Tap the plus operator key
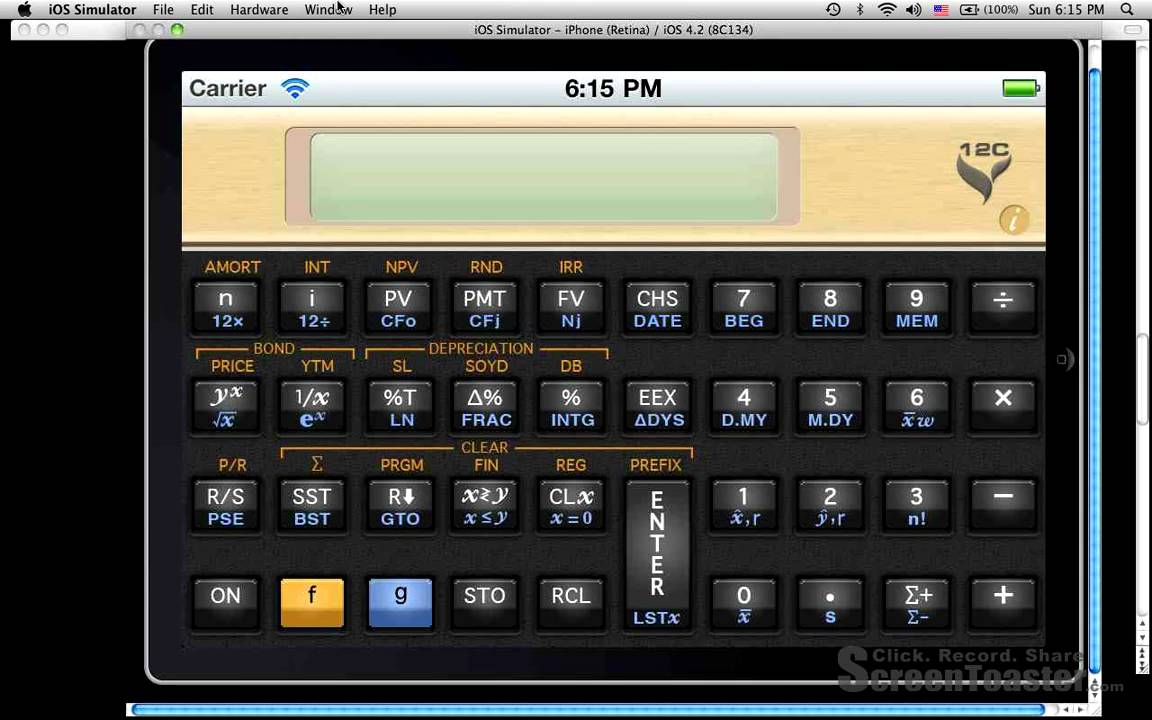The image size is (1152, 720). pyautogui.click(x=1003, y=604)
